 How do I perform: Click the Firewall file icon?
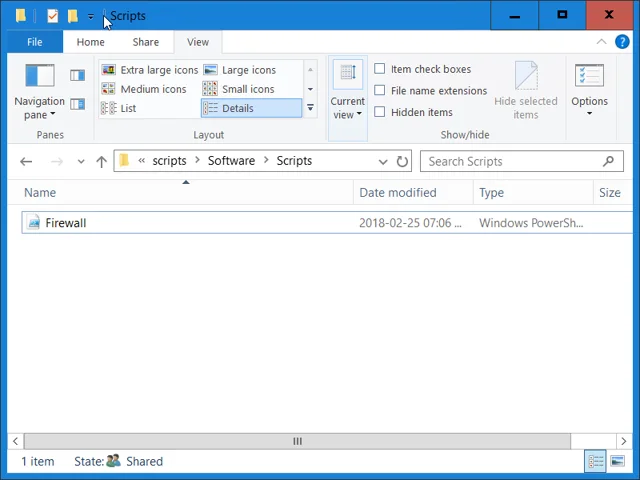point(33,222)
